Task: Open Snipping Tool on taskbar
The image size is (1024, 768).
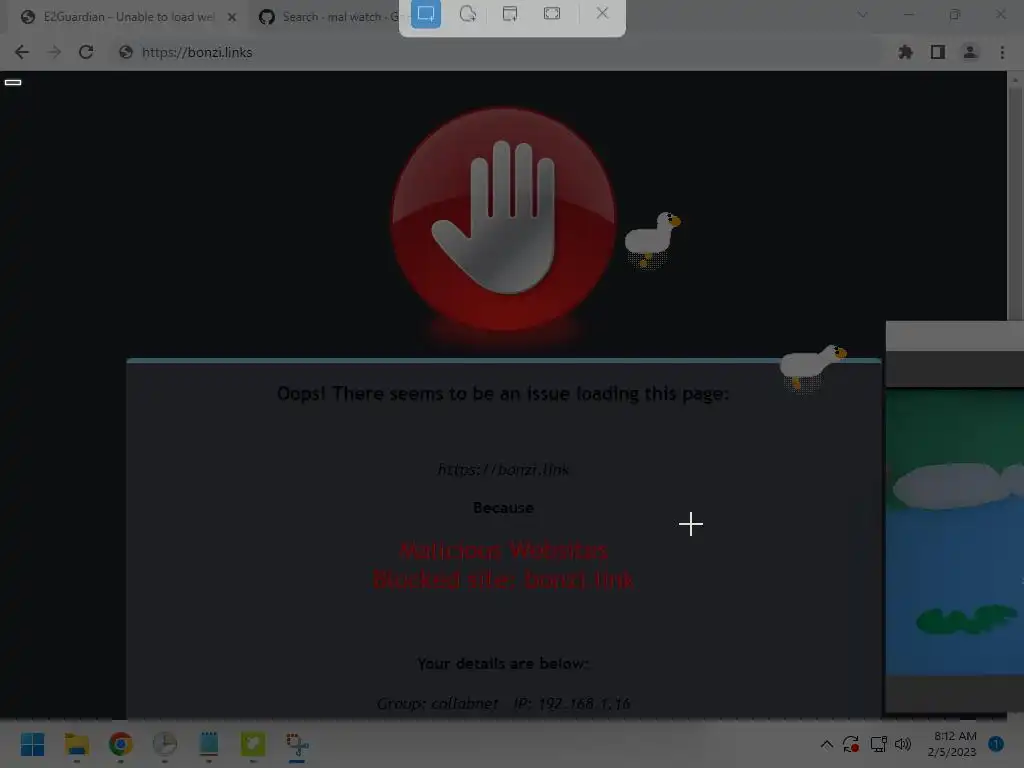Action: pos(297,744)
